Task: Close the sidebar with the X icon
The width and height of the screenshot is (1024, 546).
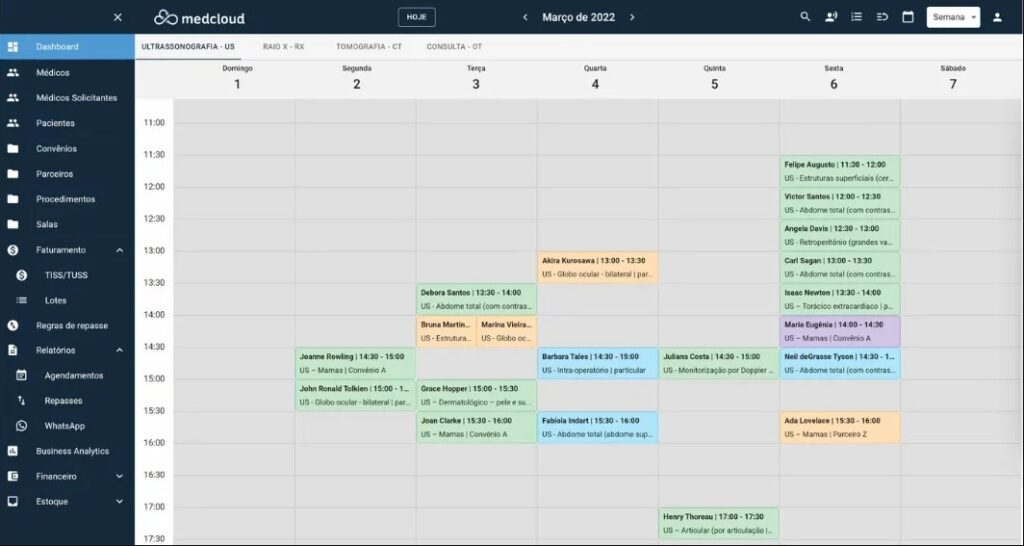Action: pyautogui.click(x=118, y=17)
